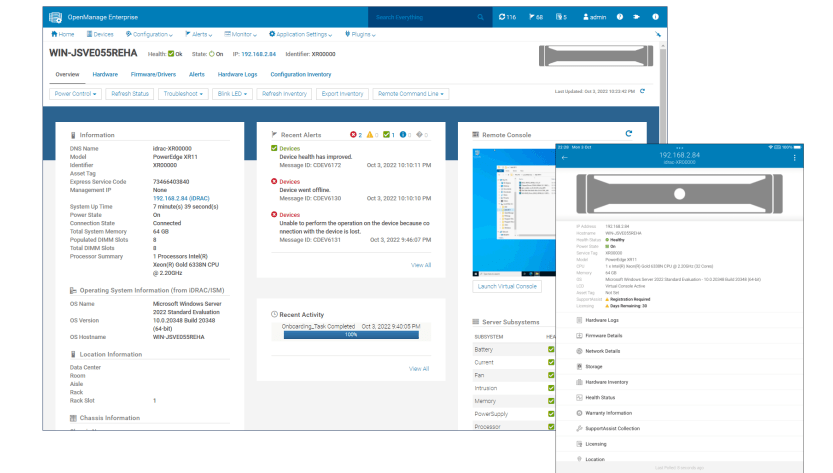Viewport: 833px width, 473px height.
Task: Open the Monitor menu dropdown
Action: click(241, 34)
